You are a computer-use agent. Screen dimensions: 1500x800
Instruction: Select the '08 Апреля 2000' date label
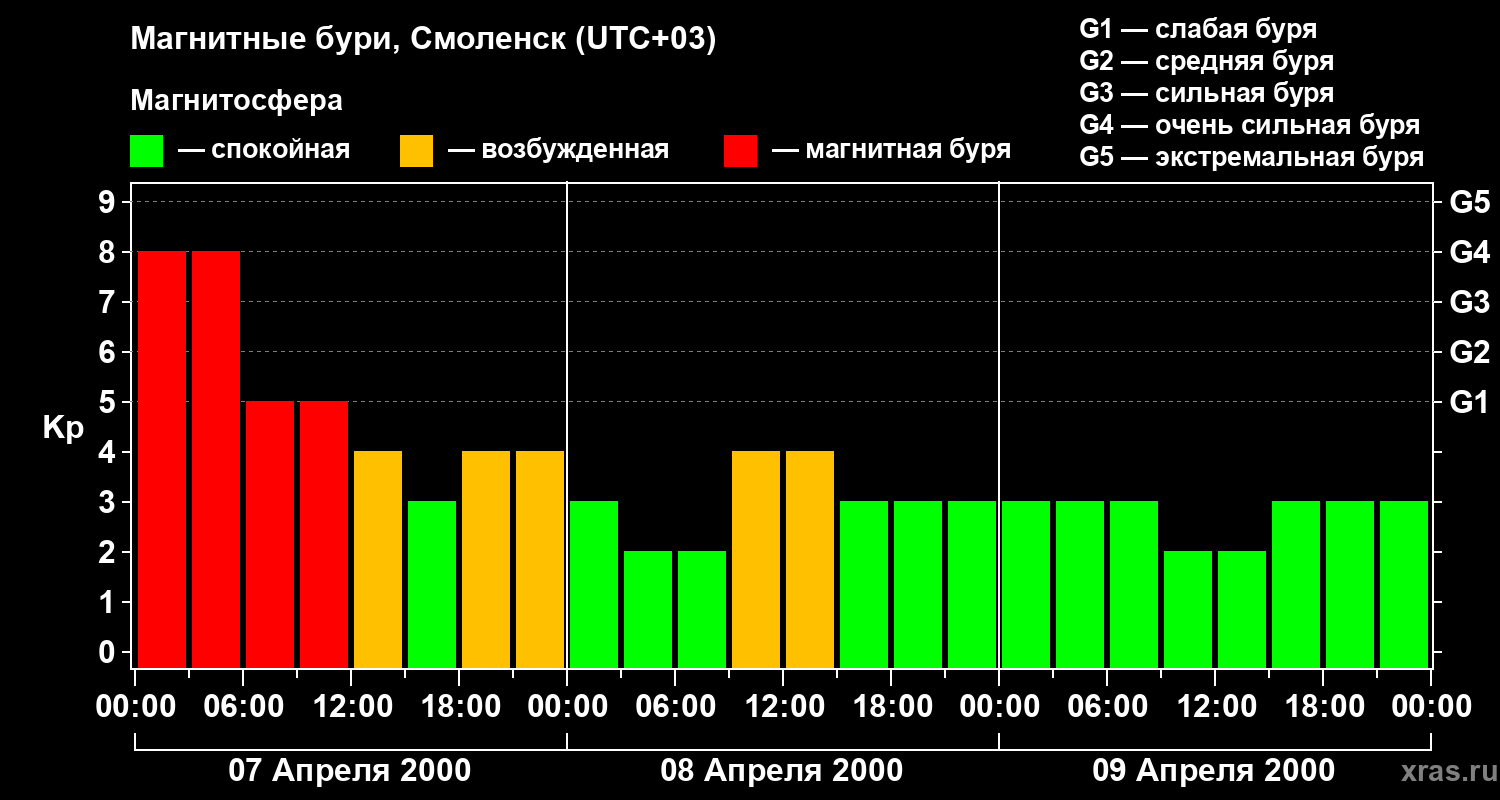pos(782,771)
